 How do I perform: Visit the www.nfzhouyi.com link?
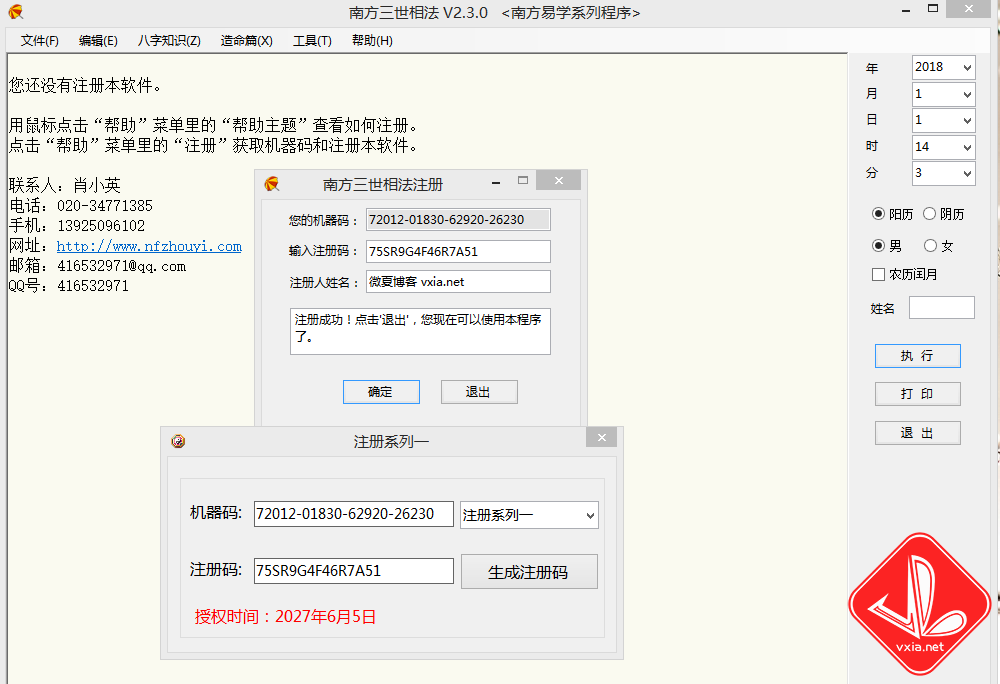coord(149,246)
